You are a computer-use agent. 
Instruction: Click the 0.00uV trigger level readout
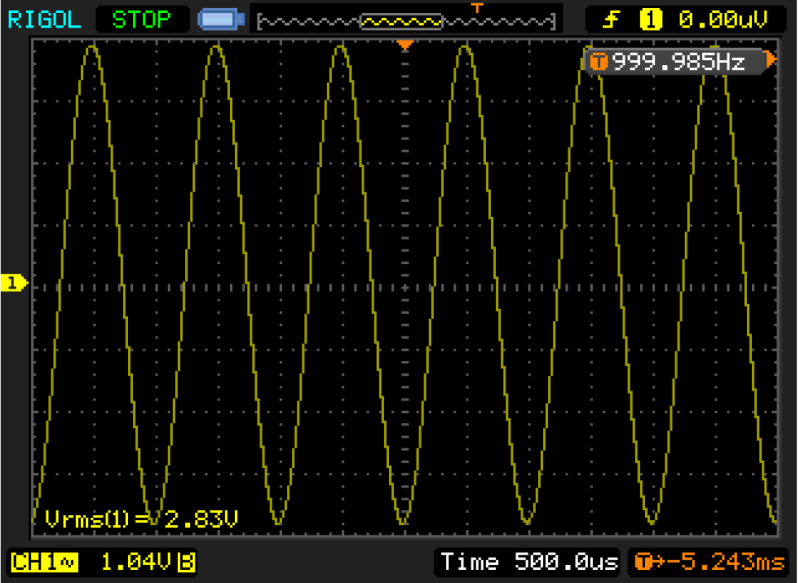[722, 20]
